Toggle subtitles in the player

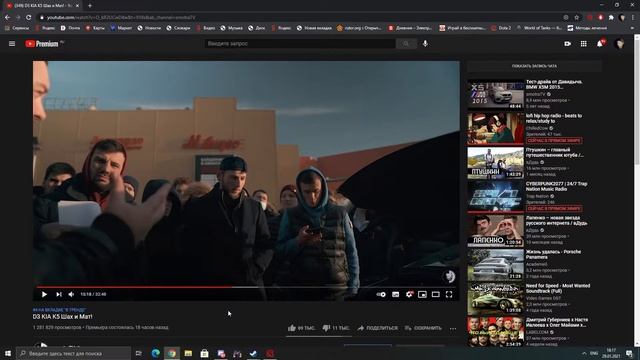coord(396,294)
